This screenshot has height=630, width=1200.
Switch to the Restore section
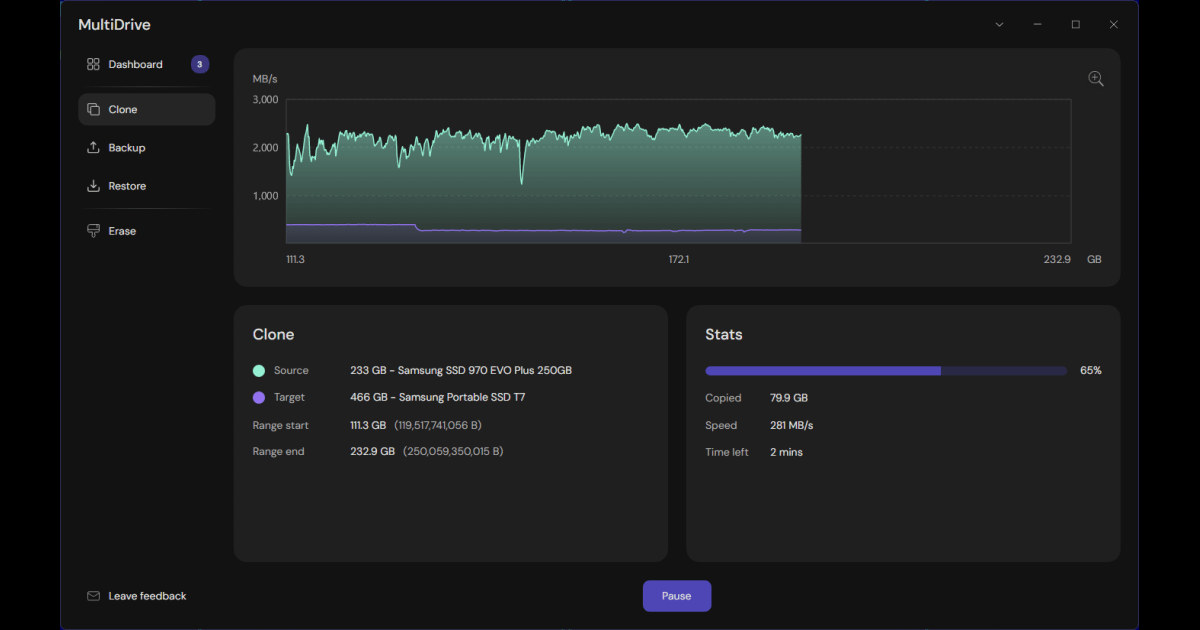click(127, 186)
